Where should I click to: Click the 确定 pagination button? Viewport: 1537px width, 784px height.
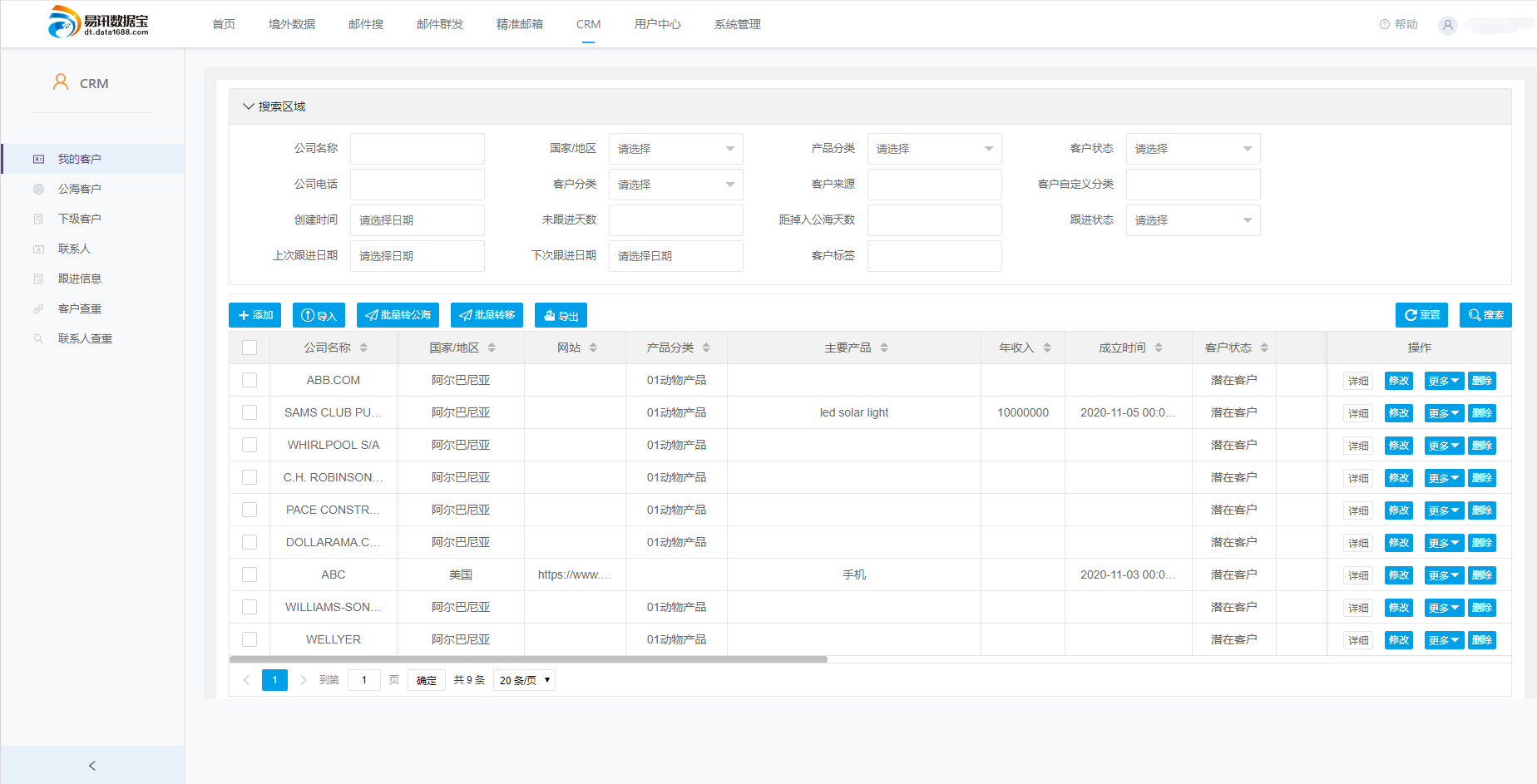pyautogui.click(x=427, y=680)
